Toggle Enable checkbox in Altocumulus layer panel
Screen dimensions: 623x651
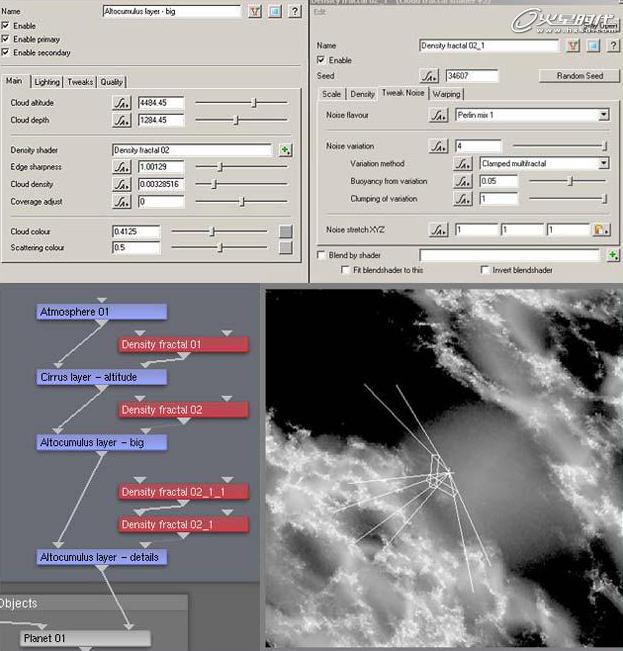click(x=5, y=26)
